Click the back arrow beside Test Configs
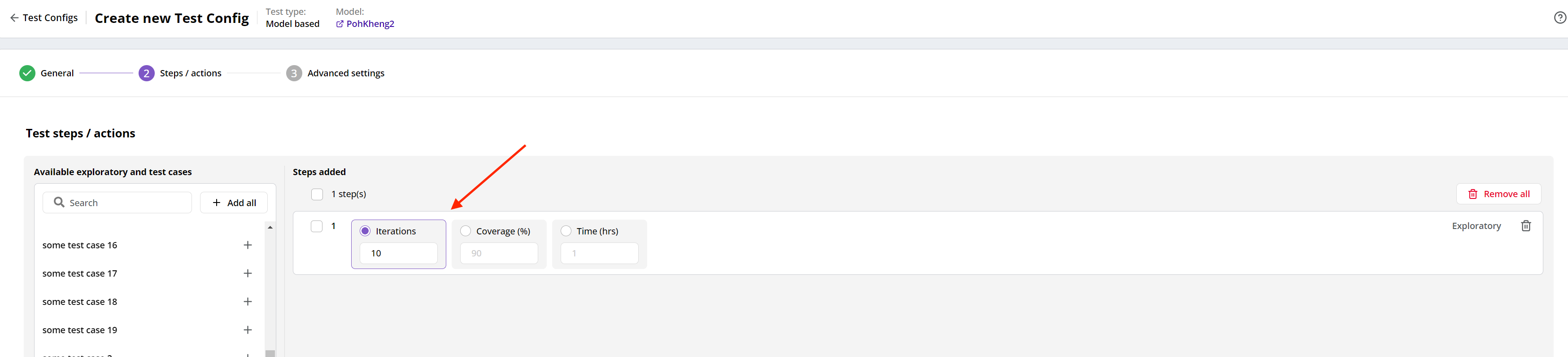The image size is (1568, 357). click(13, 18)
